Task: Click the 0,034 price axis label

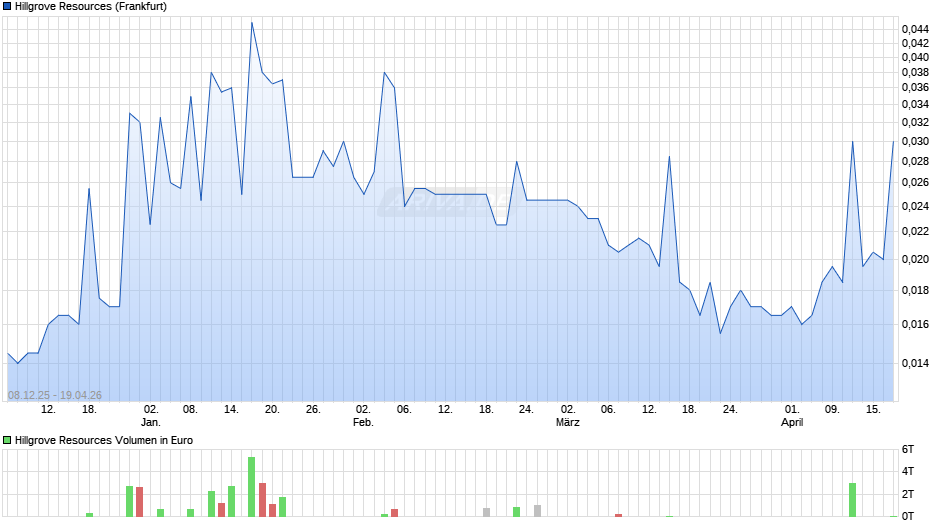Action: (915, 104)
